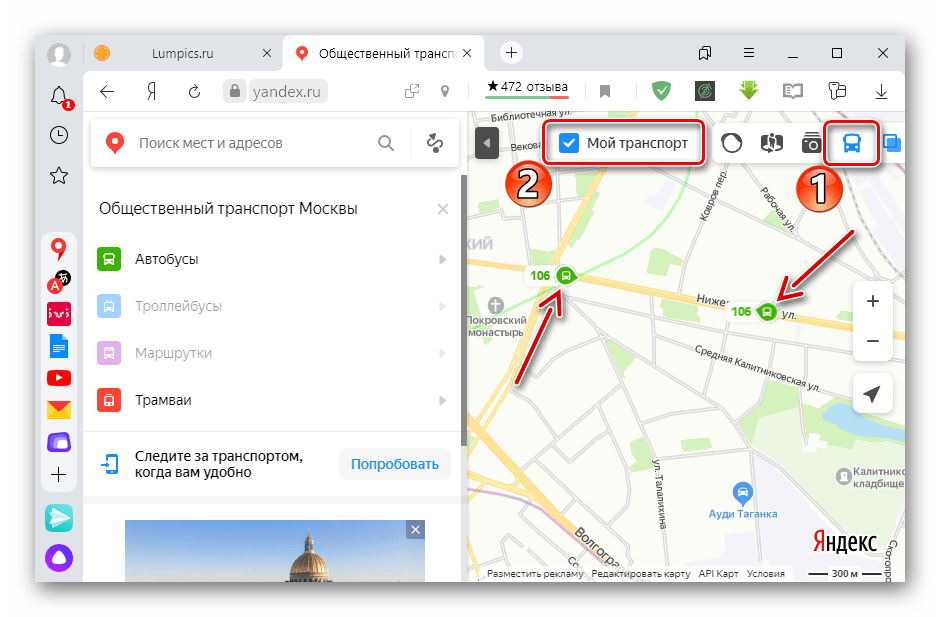Toggle the Мой транспорт checkbox
940x617 pixels.
(569, 143)
